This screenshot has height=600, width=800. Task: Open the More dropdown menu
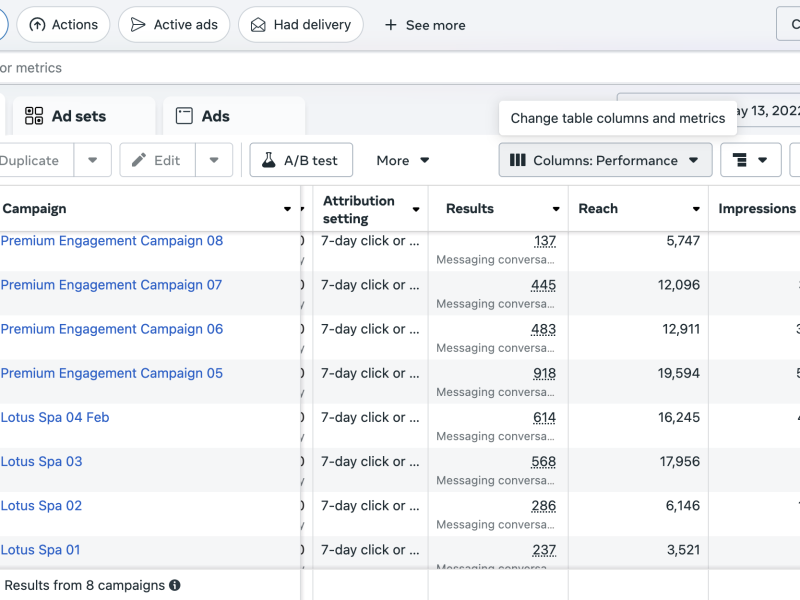point(403,160)
